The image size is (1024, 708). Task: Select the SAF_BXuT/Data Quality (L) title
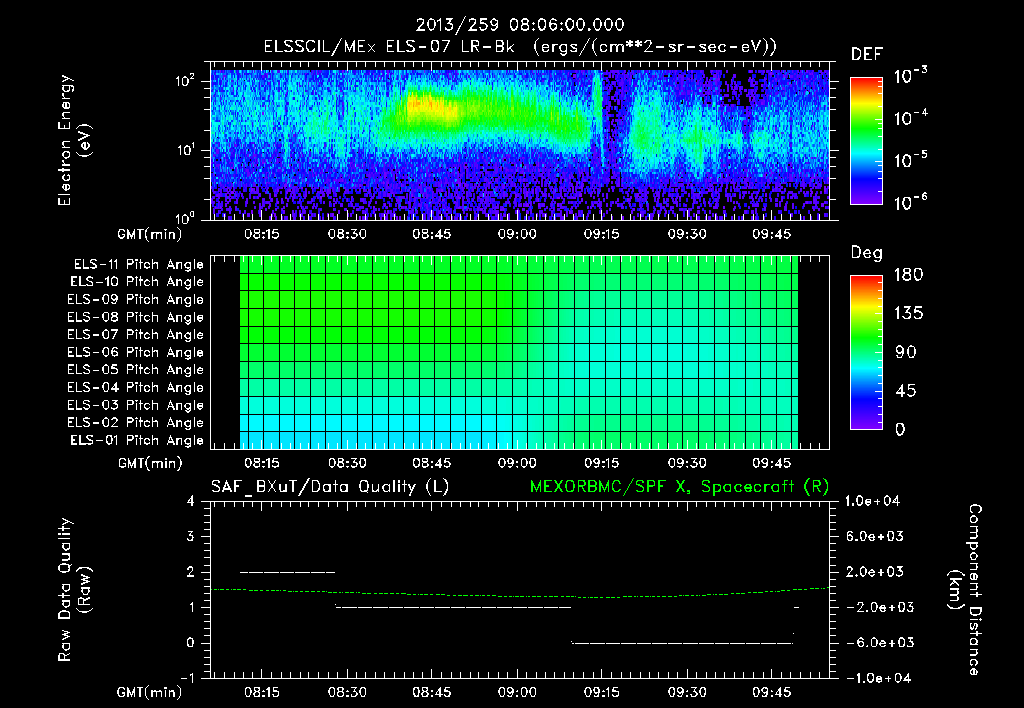pos(330,487)
